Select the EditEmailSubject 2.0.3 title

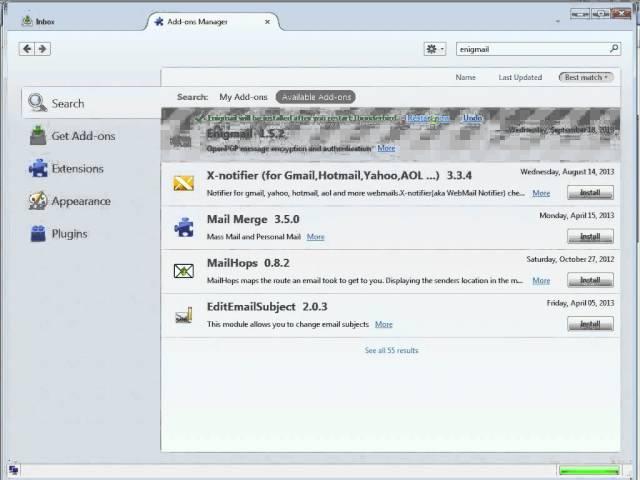point(267,307)
